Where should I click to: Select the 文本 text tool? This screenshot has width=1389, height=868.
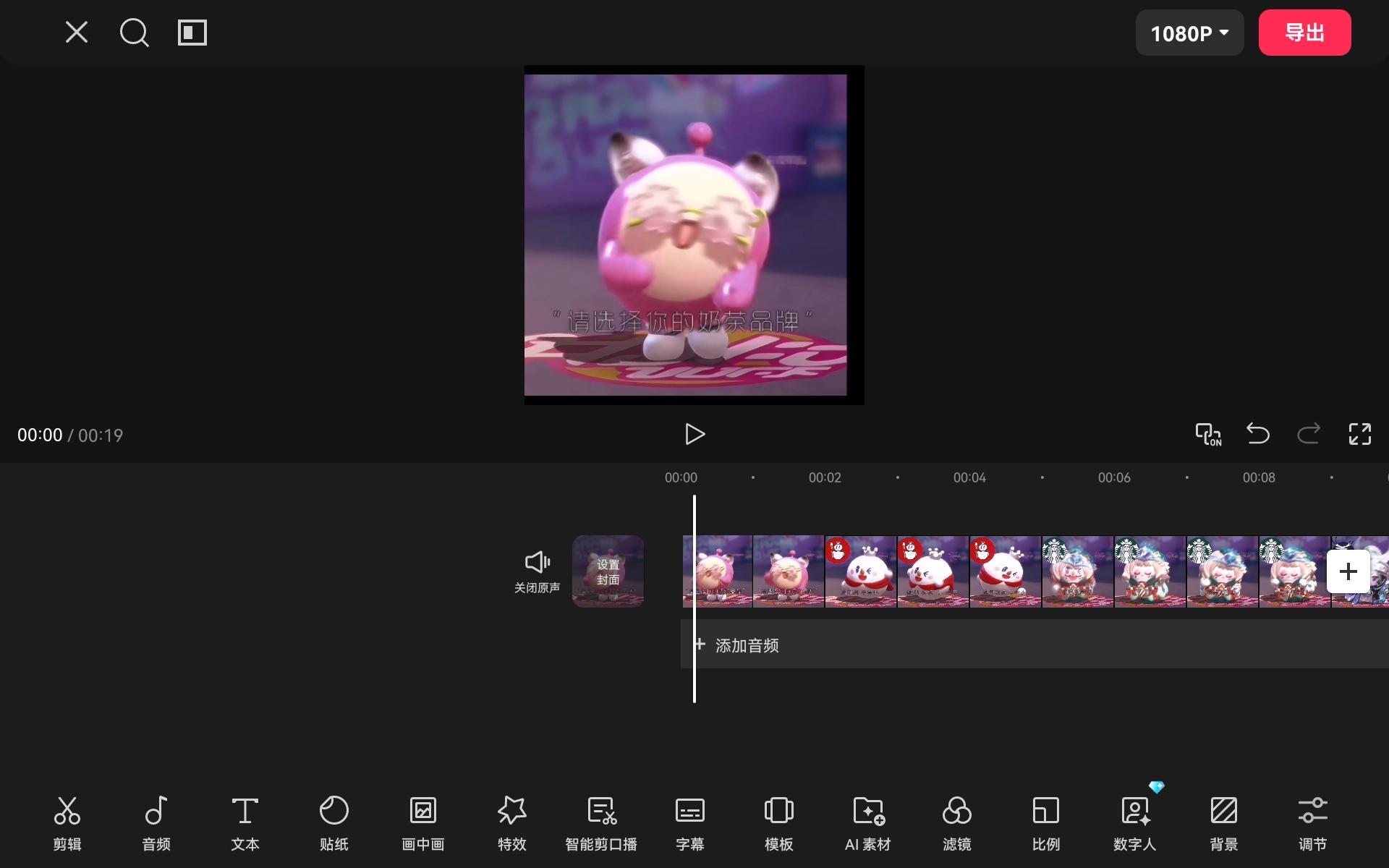point(245,822)
